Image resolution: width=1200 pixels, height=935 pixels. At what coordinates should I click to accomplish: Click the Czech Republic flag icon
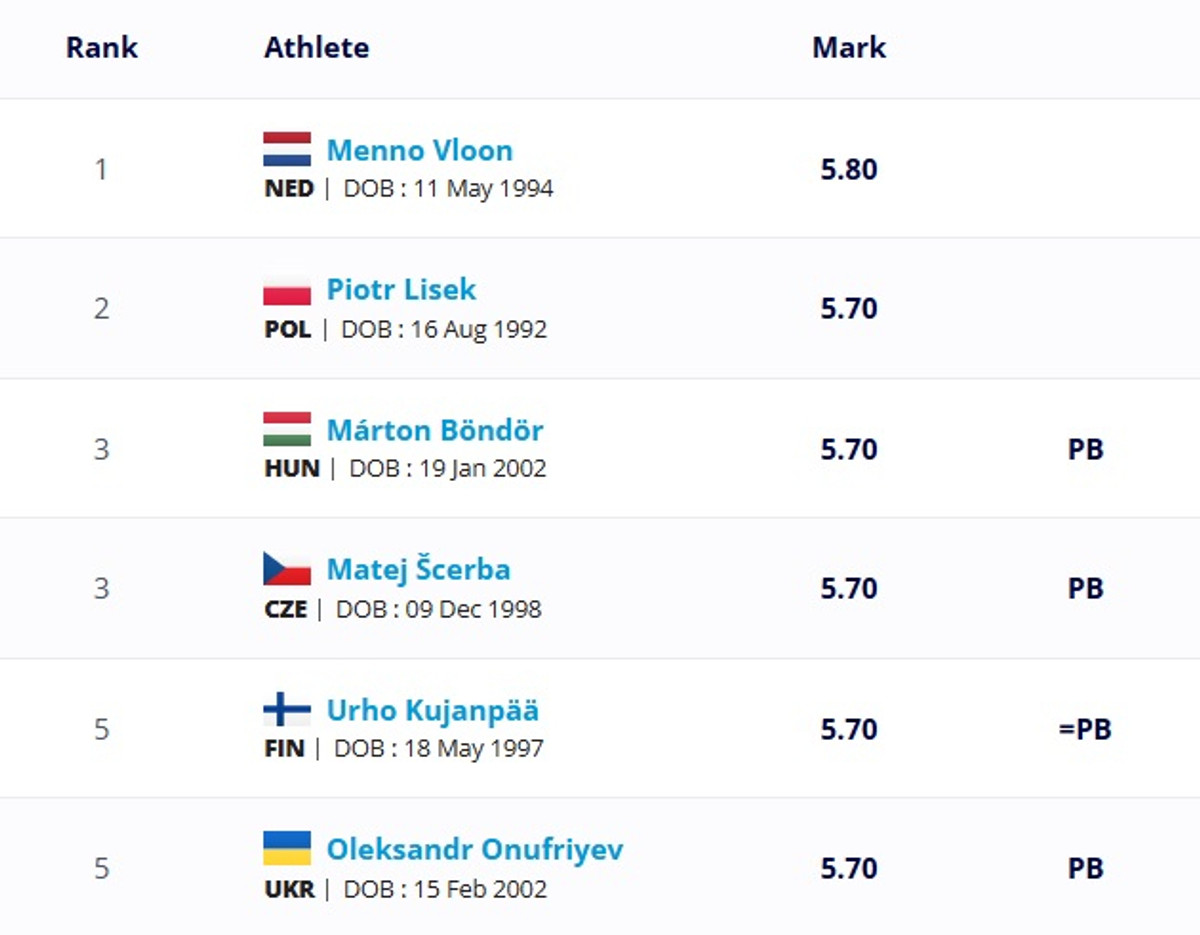(x=287, y=569)
